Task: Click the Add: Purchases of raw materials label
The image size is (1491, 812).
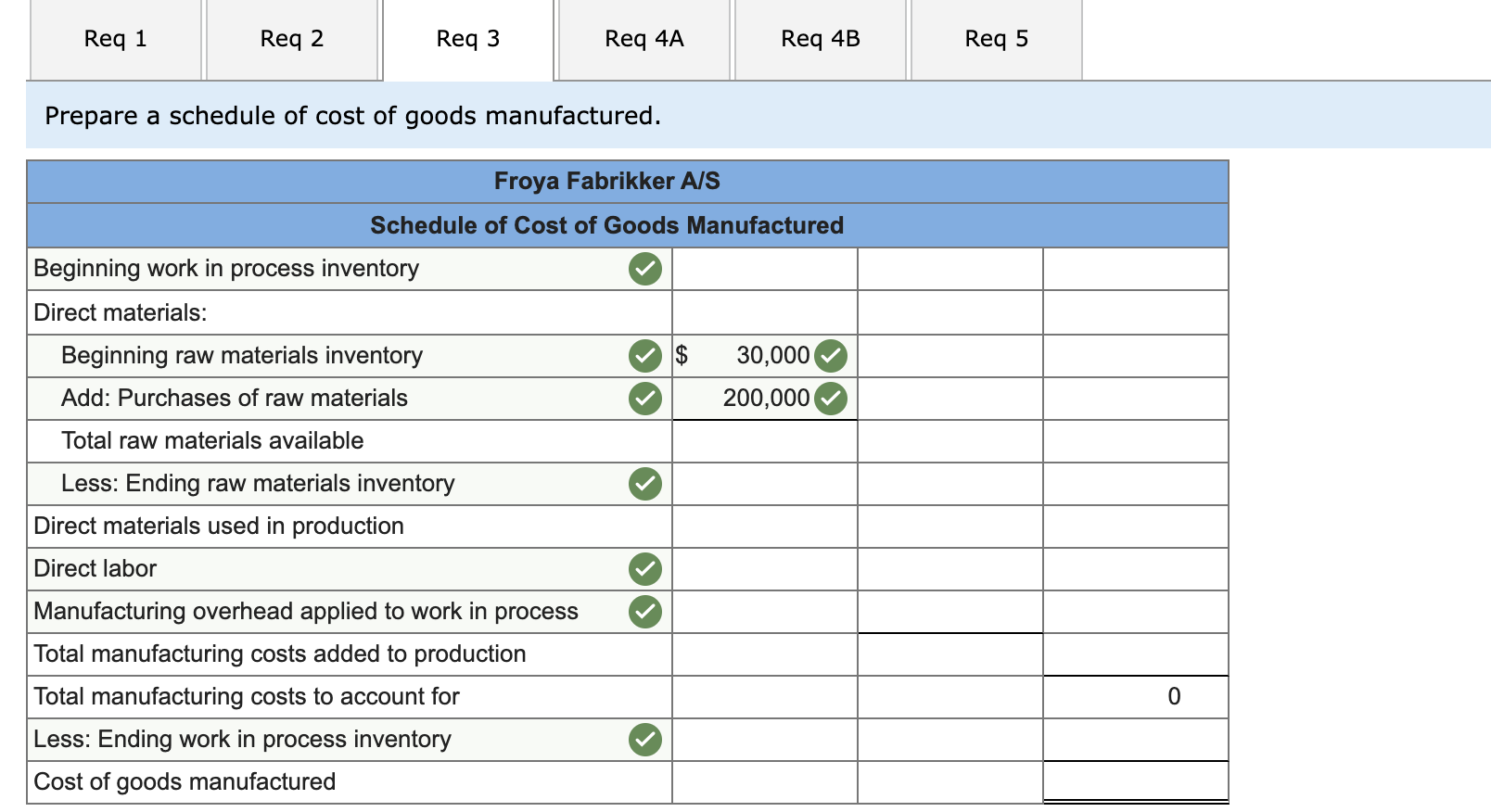Action: 235,399
